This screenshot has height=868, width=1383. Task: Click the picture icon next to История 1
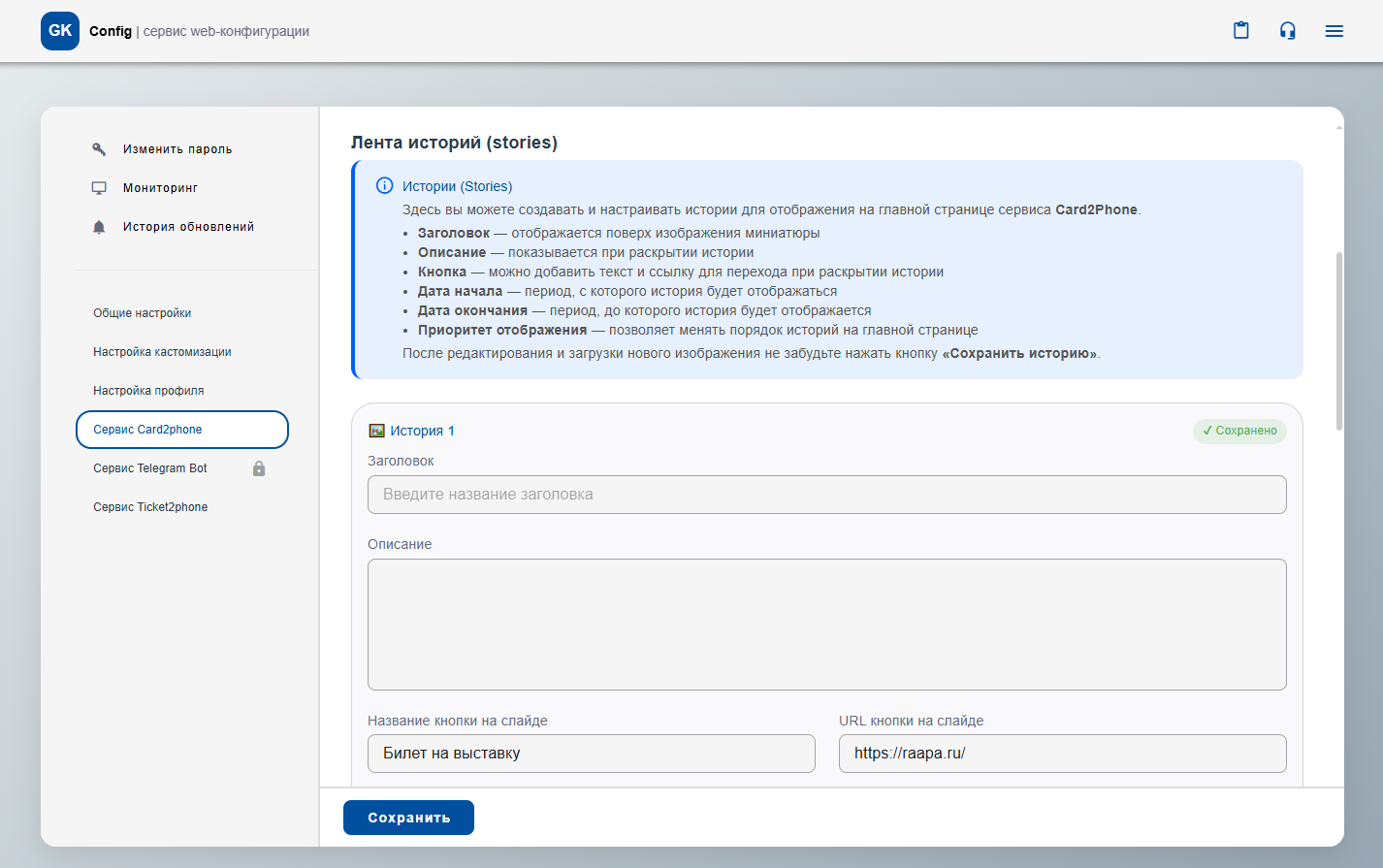click(x=376, y=431)
